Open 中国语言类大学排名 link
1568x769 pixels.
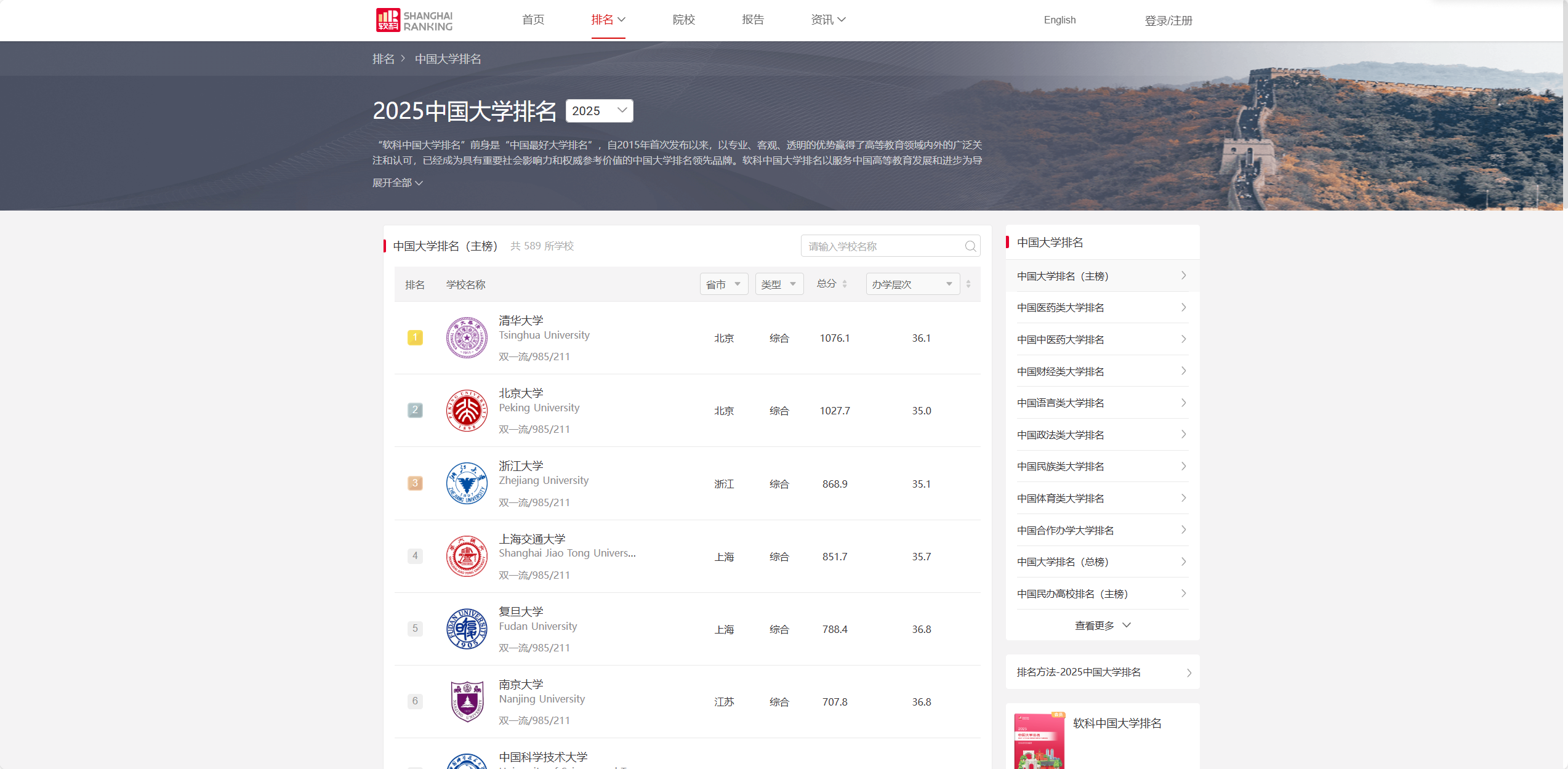click(1060, 403)
